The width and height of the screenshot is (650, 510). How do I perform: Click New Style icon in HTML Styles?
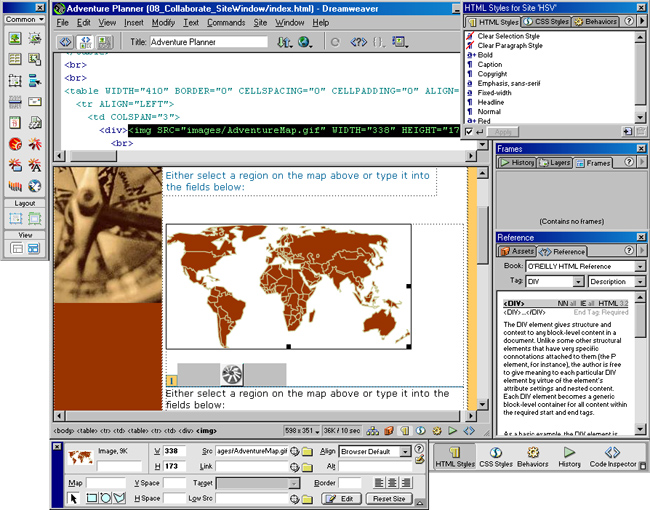pos(626,131)
